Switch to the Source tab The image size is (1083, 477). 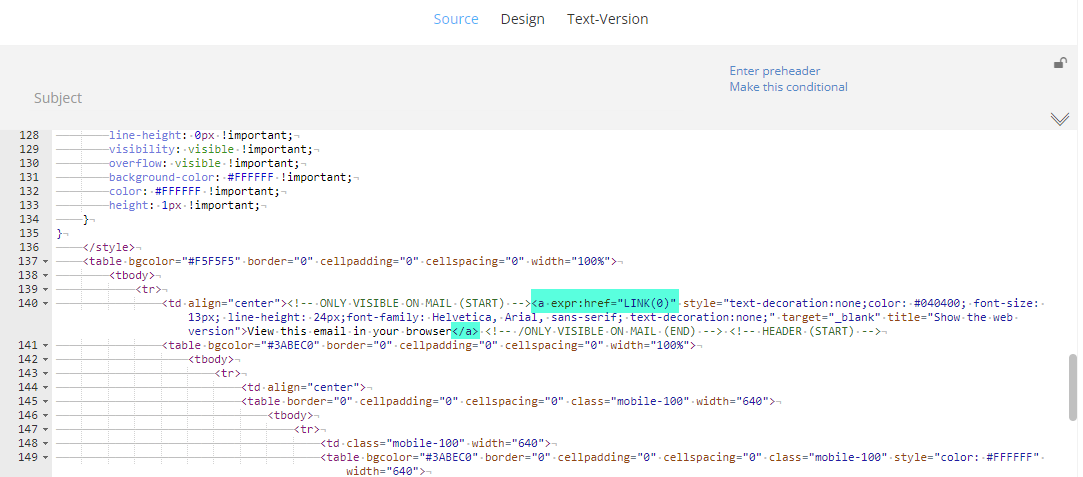tap(456, 19)
